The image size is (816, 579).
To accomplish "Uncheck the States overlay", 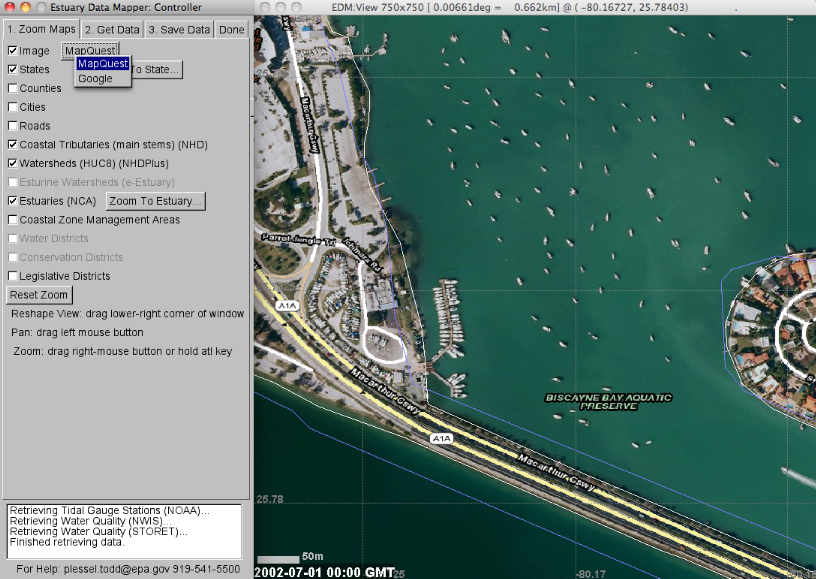I will tap(10, 69).
